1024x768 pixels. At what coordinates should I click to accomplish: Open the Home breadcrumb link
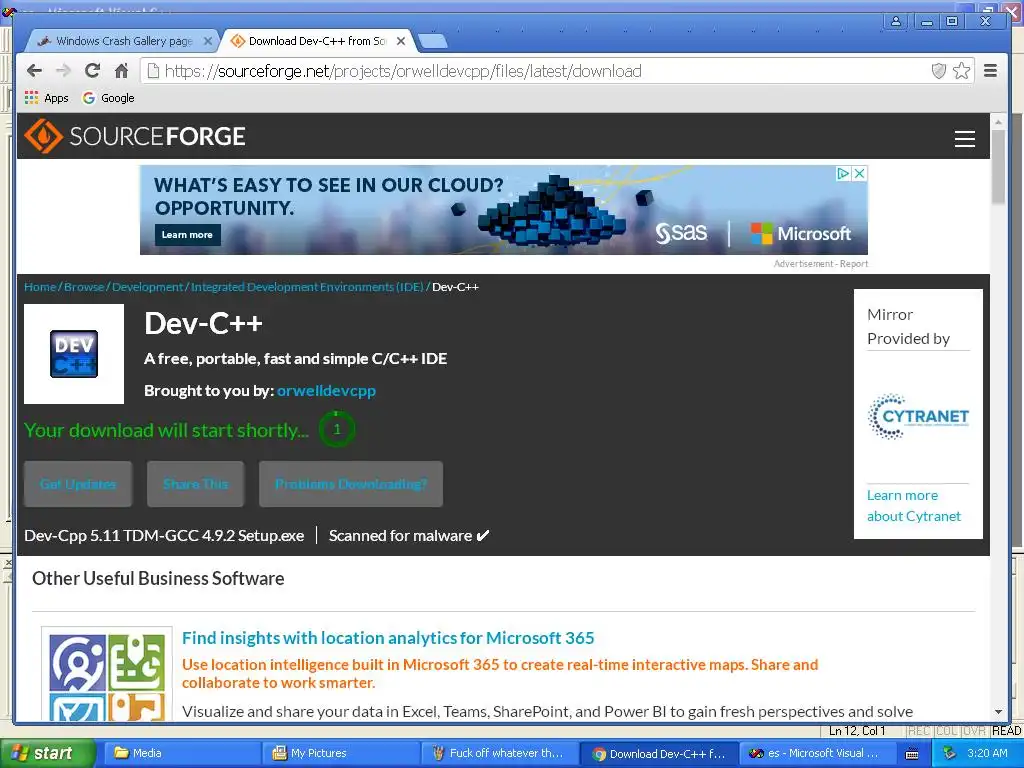[x=40, y=287]
